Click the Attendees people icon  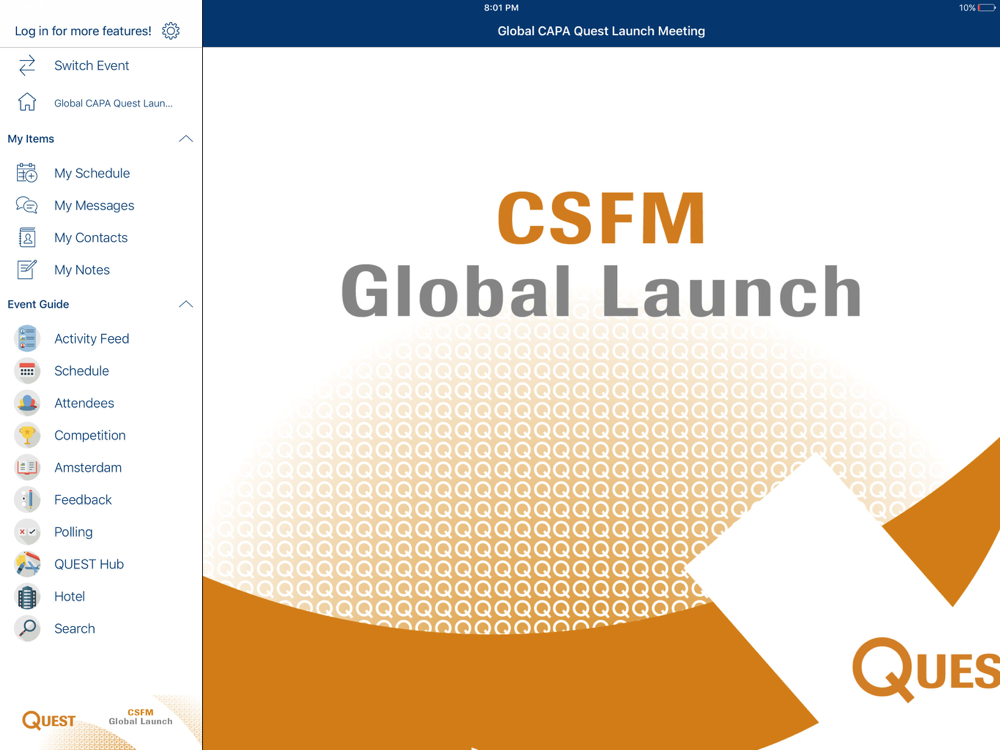[x=27, y=403]
